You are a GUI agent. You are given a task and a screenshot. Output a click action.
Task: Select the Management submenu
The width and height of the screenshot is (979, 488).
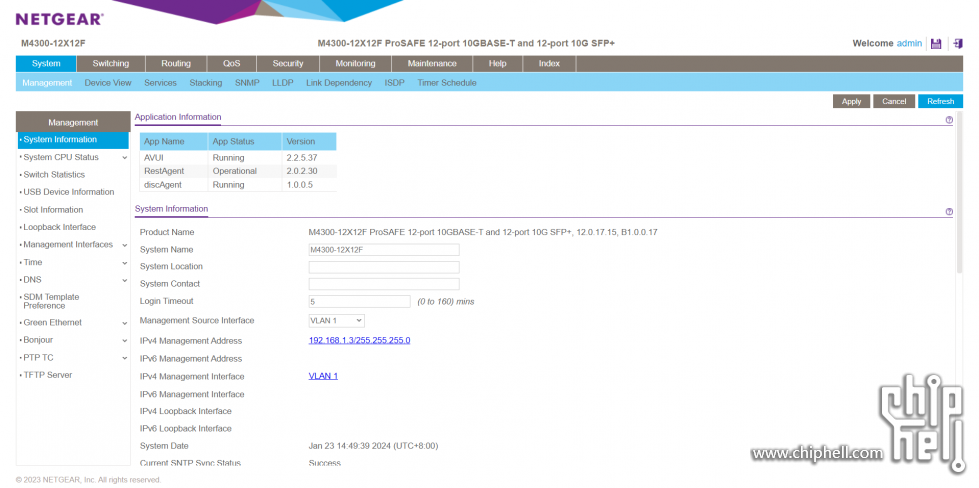[x=47, y=82]
